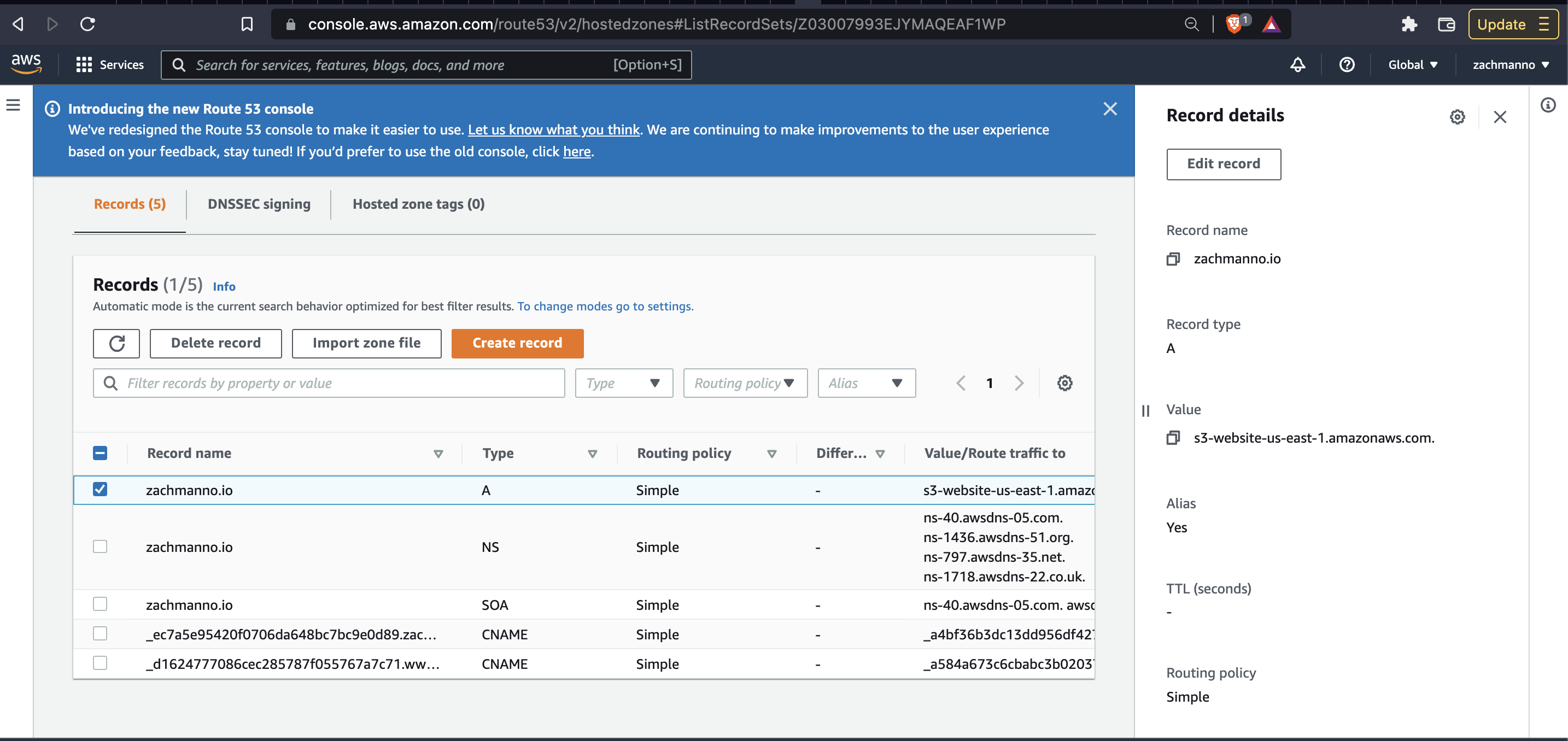
Task: Open the Services grid menu
Action: coord(109,64)
